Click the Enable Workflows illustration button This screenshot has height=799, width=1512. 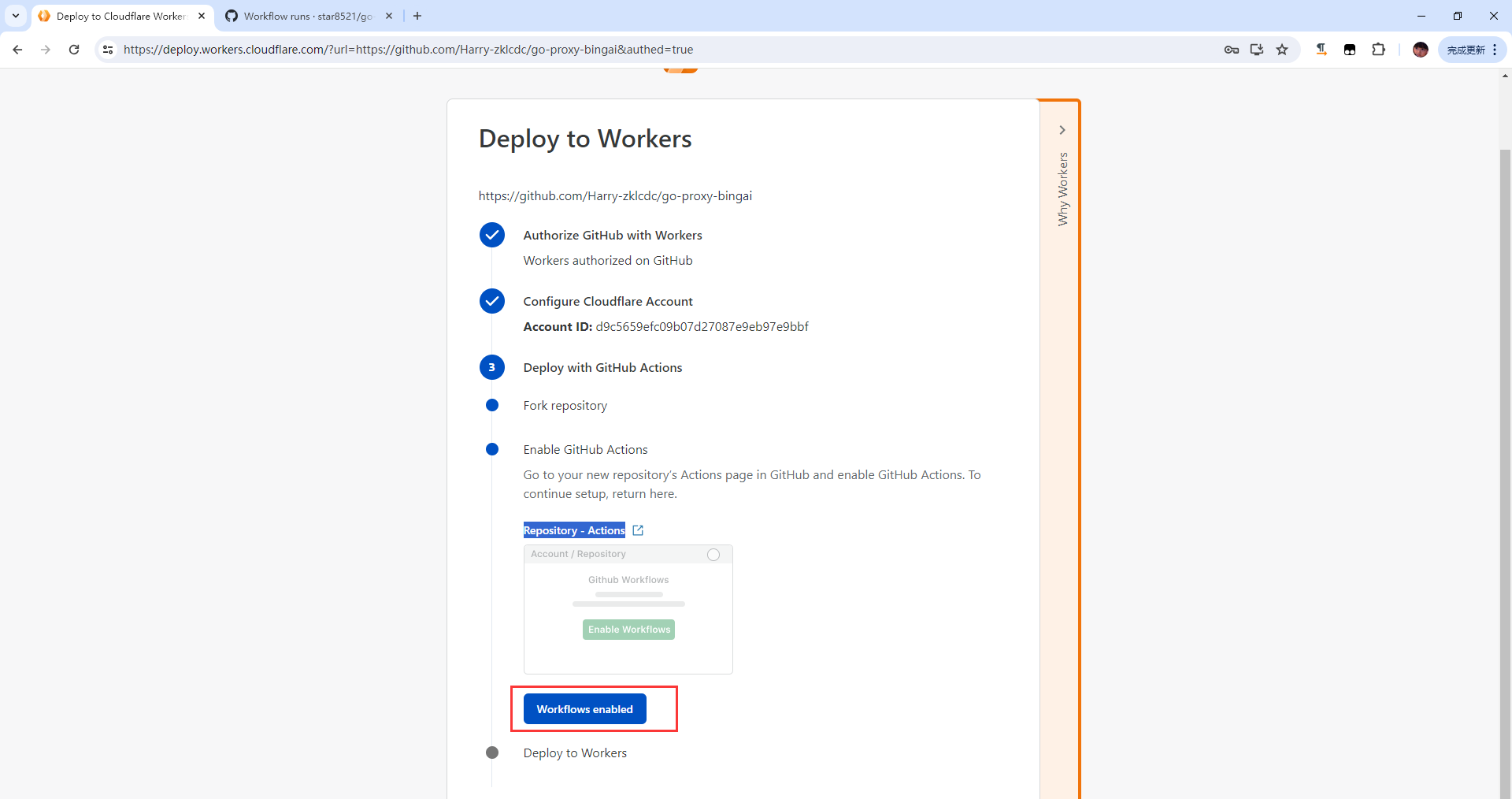628,630
